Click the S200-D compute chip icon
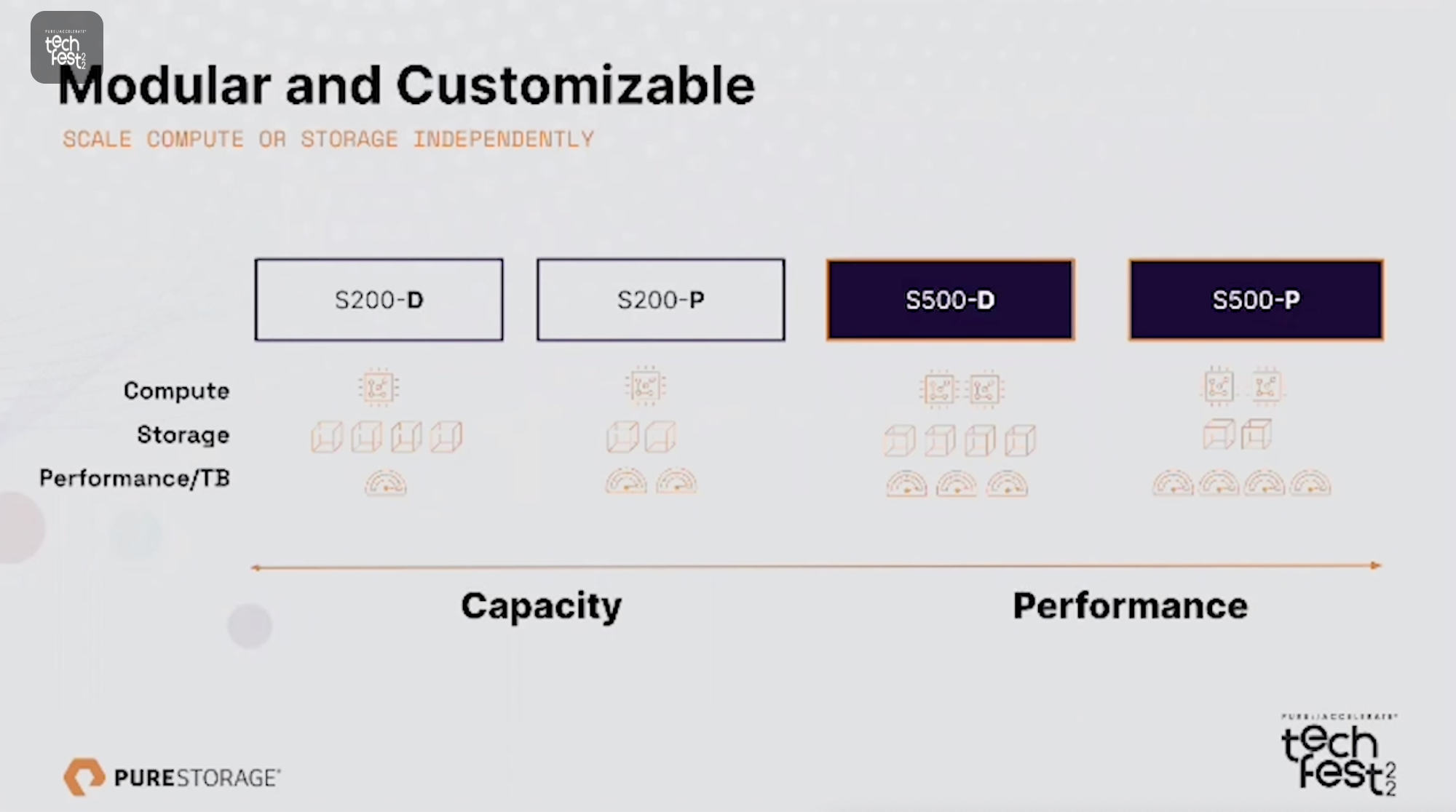 [379, 388]
